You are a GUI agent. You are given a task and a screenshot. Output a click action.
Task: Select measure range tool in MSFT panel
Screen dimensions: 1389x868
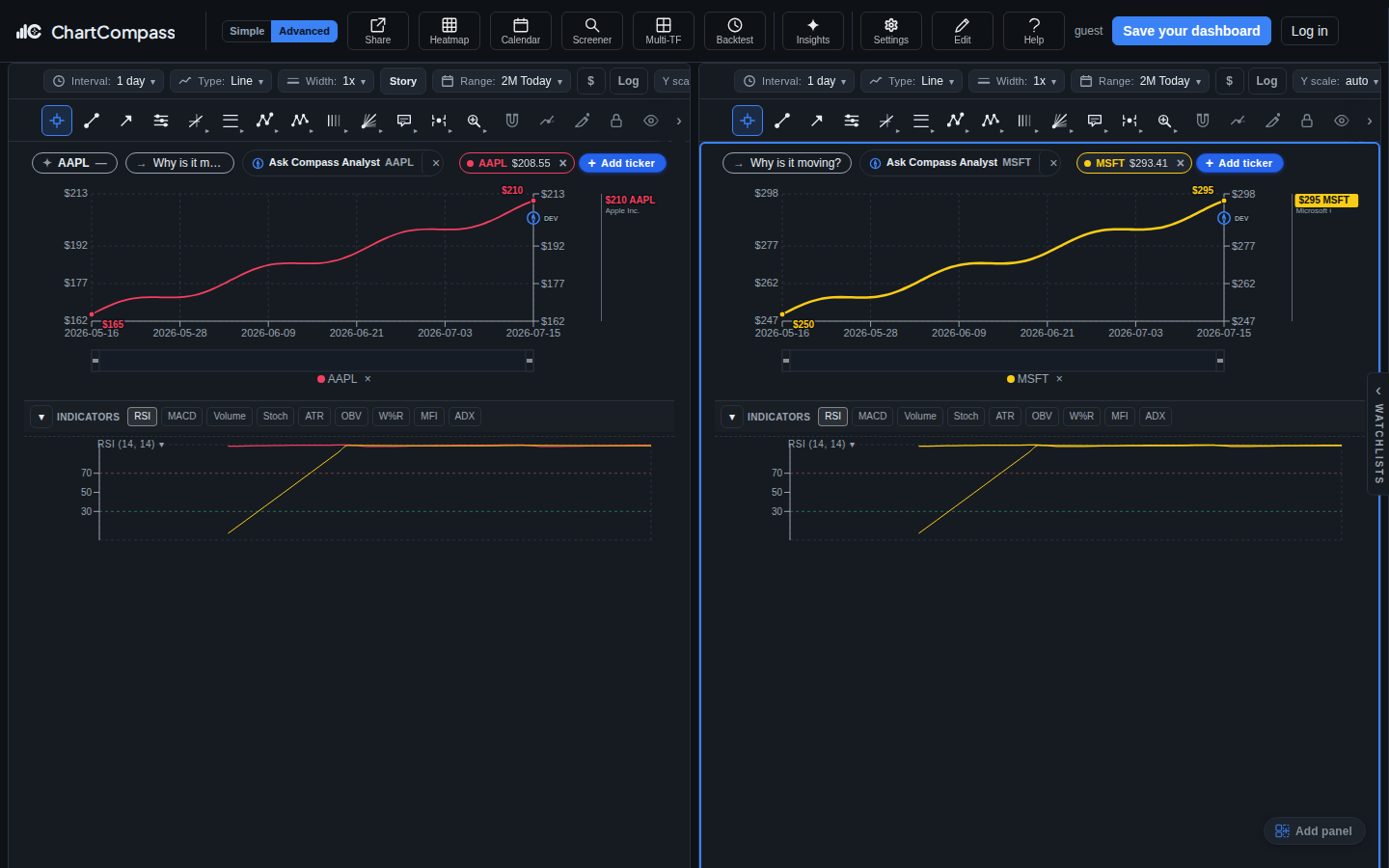coord(1130,121)
